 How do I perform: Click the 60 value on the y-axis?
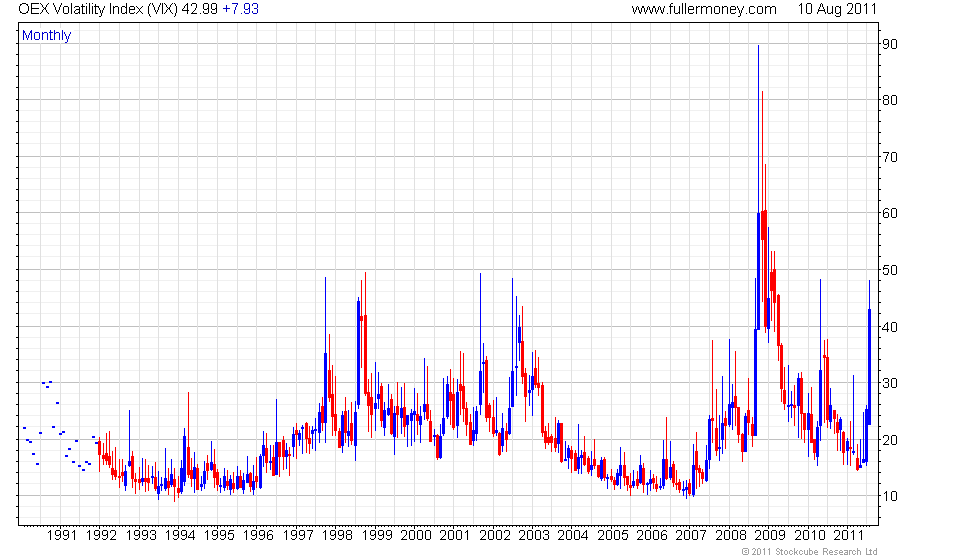pos(890,213)
